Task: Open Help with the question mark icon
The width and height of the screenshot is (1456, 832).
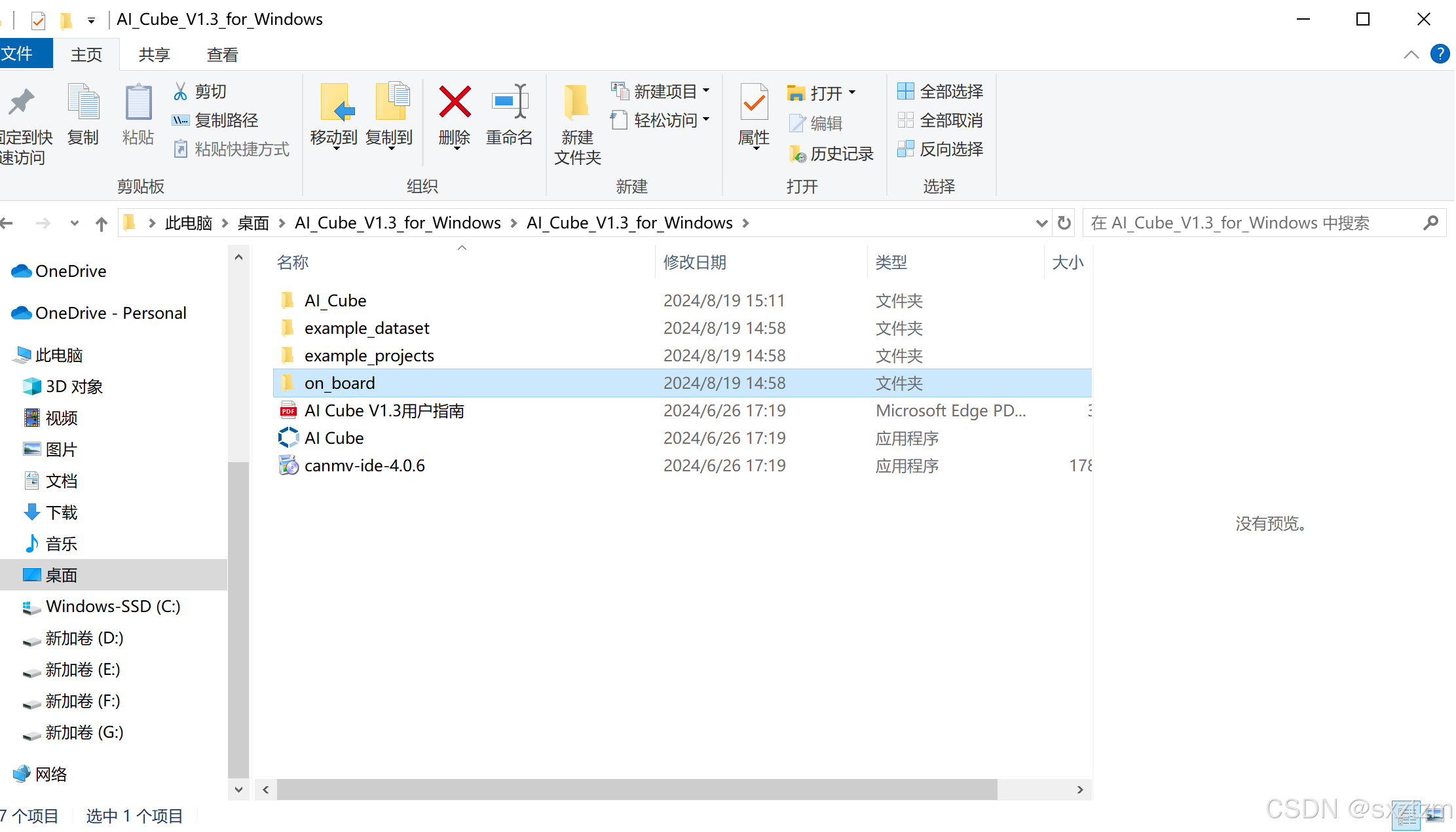Action: pos(1440,54)
